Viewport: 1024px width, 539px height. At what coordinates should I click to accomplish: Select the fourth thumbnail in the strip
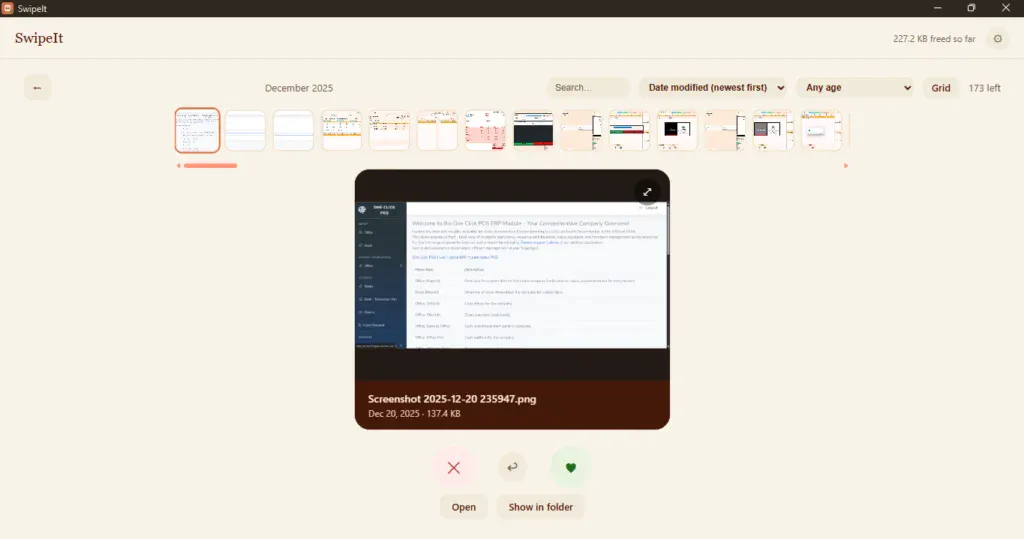coord(342,131)
